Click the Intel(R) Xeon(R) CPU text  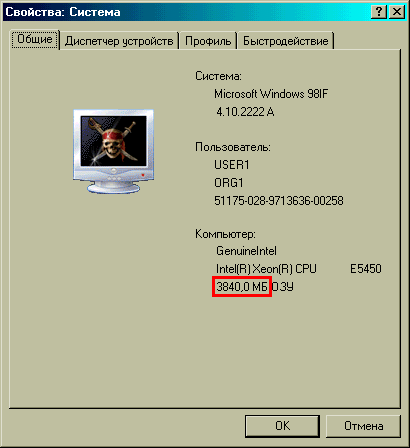(266, 269)
